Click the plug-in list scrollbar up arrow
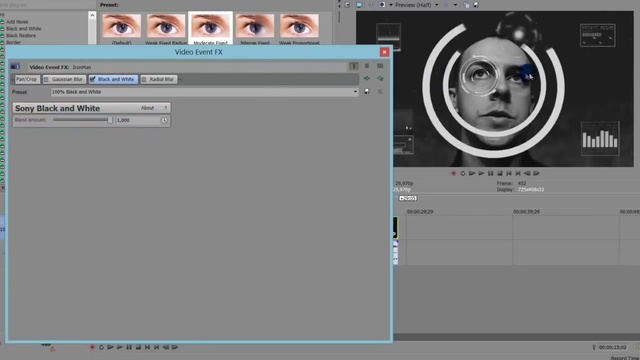Screen dimensions: 640x360 pyautogui.click(x=92, y=16)
